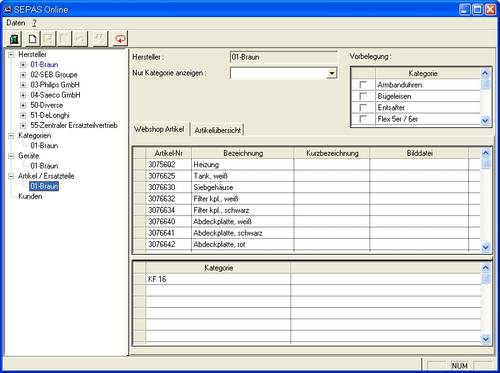Select 01-Braun under Hersteller
Screen dimensions: 500x373
(44, 64)
